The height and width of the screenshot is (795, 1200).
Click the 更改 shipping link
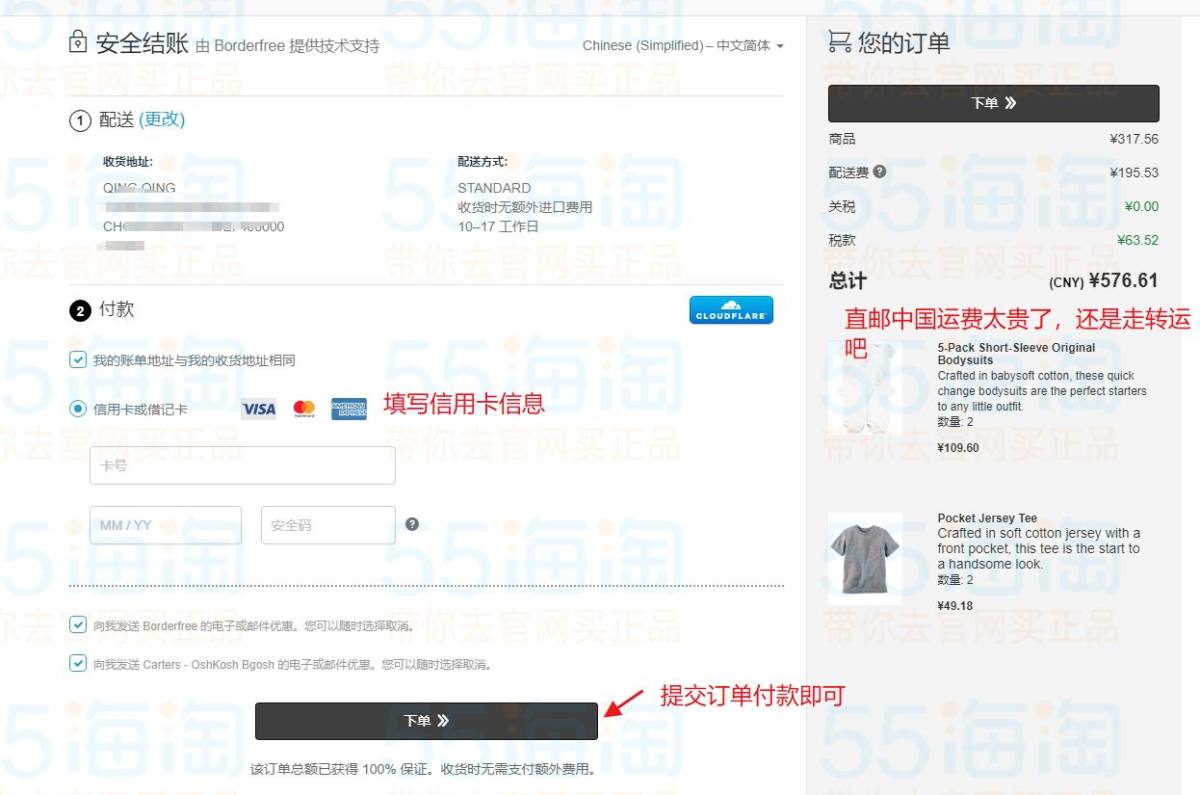162,119
